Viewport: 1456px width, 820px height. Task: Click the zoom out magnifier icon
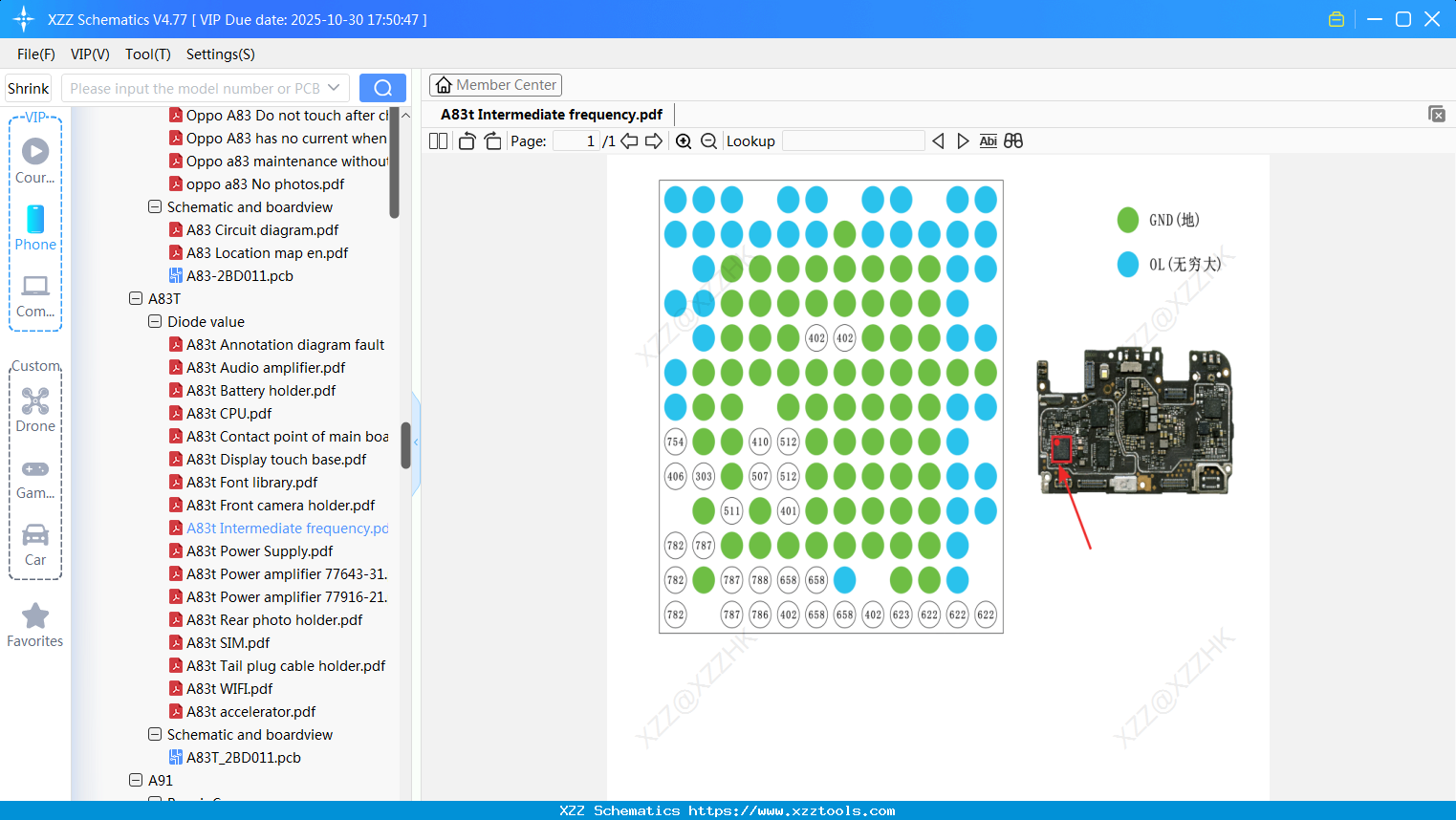point(708,141)
